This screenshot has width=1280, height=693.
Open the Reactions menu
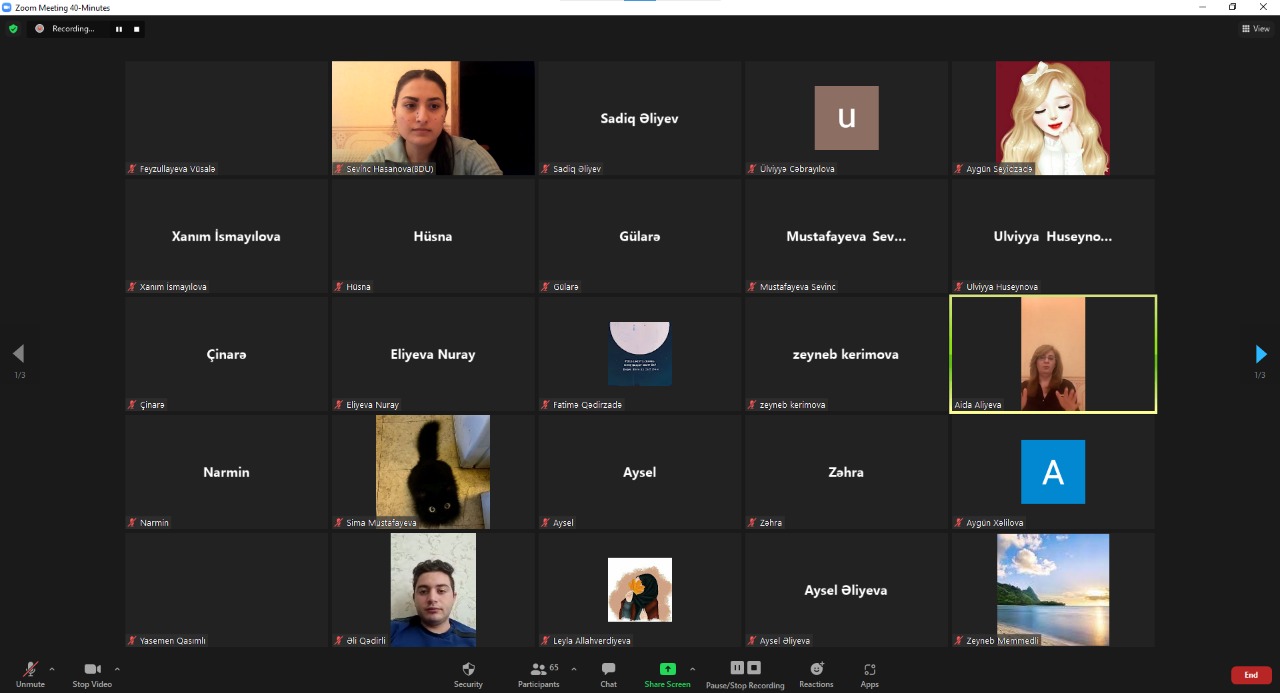point(816,674)
